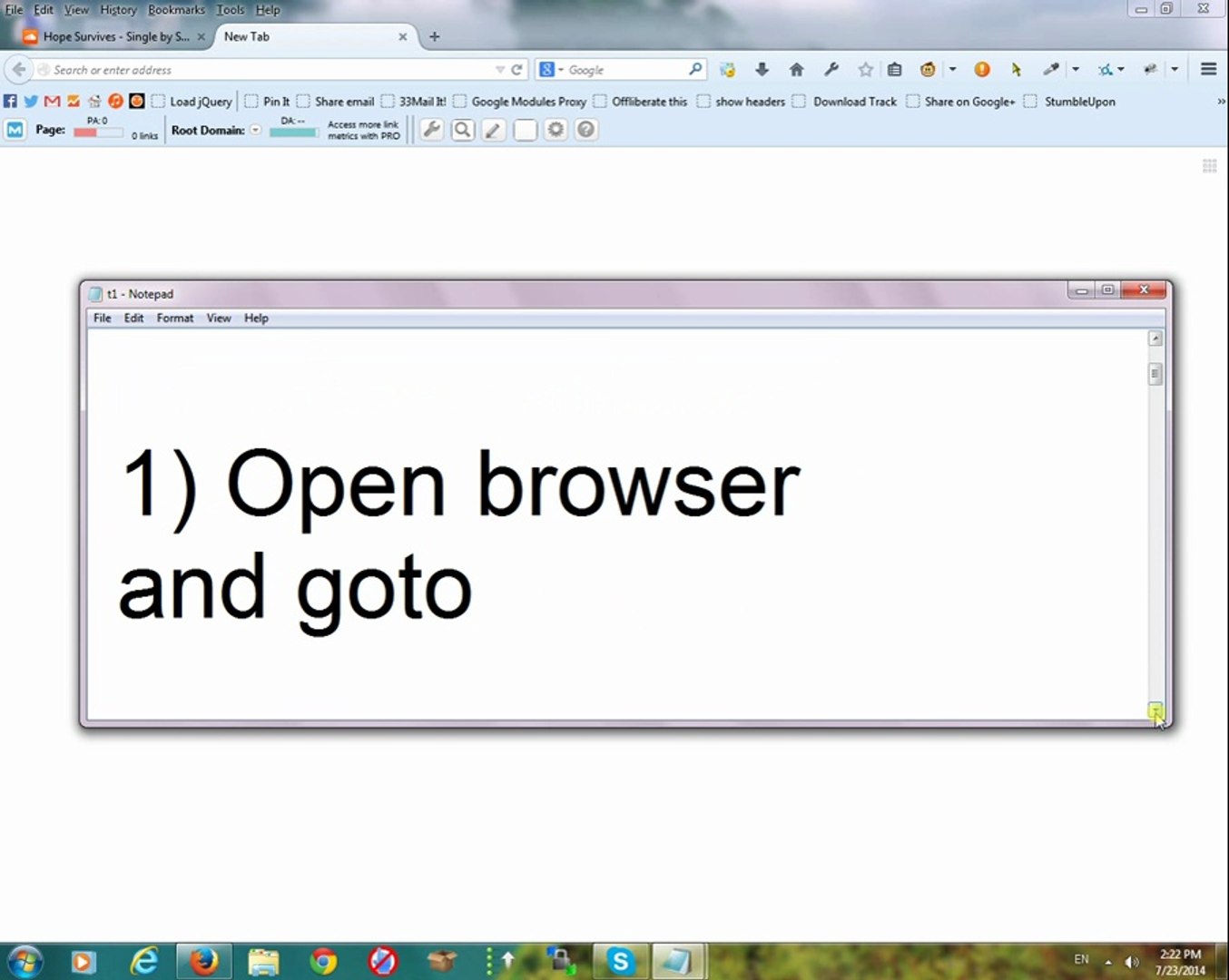Expand the eyedropper tool dropdown arrow
The image size is (1229, 980).
tap(1076, 69)
